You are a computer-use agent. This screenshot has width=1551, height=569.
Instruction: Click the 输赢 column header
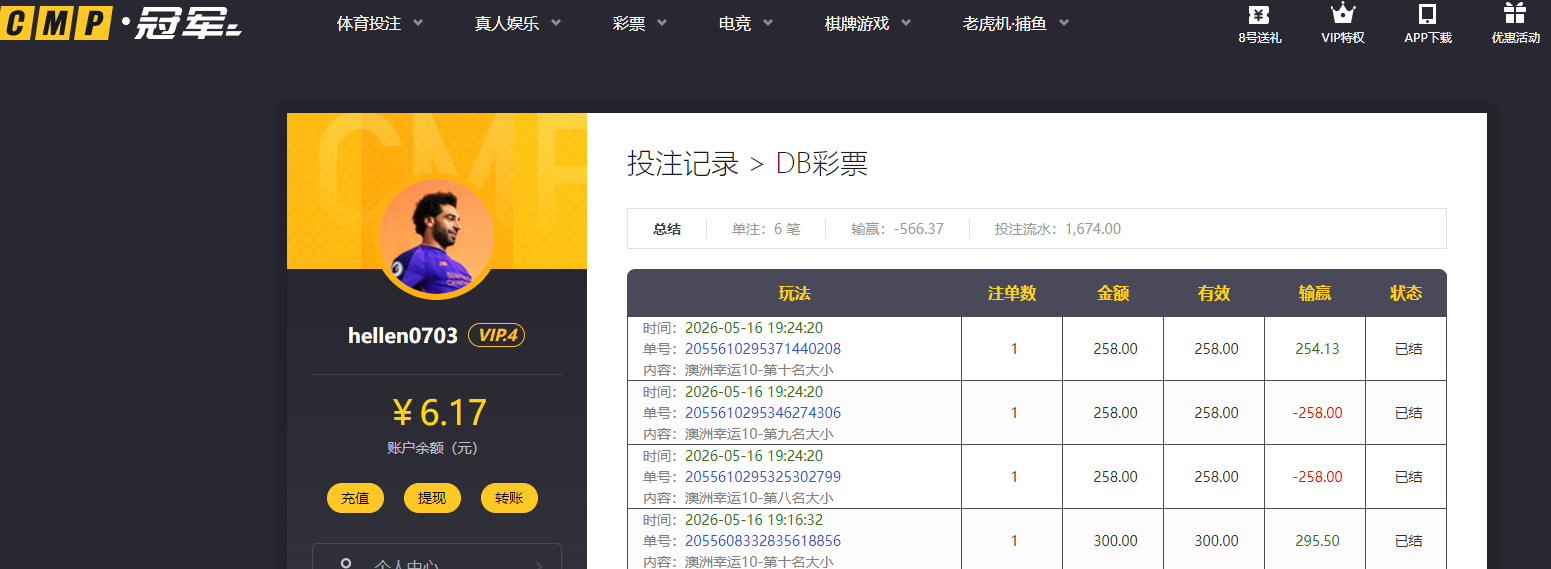[1315, 293]
